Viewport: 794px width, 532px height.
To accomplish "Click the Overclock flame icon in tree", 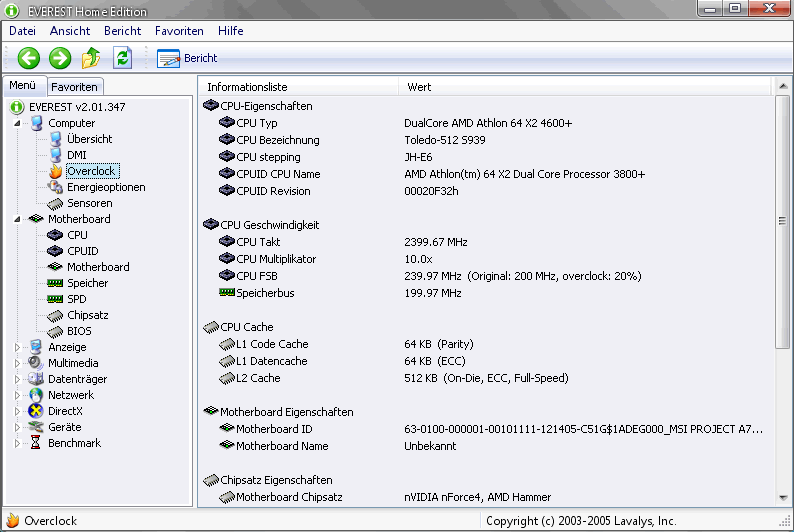I will tap(56, 171).
